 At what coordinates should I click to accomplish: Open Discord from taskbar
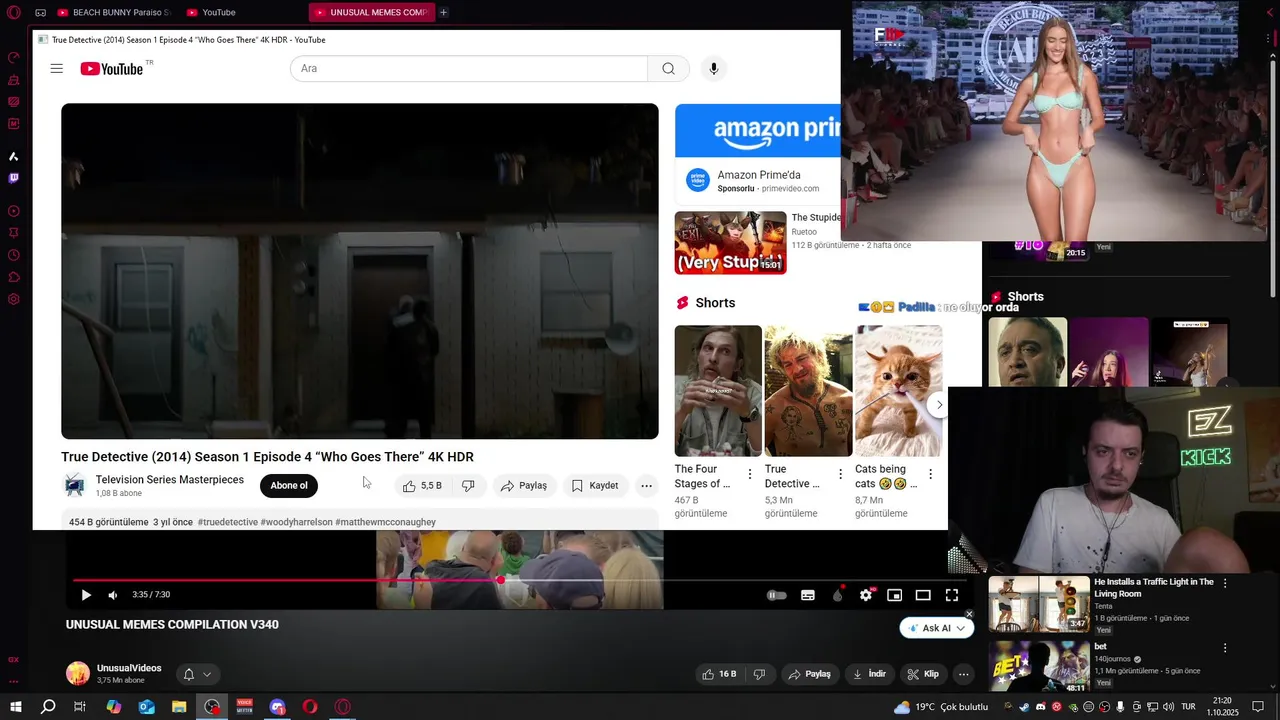point(277,707)
